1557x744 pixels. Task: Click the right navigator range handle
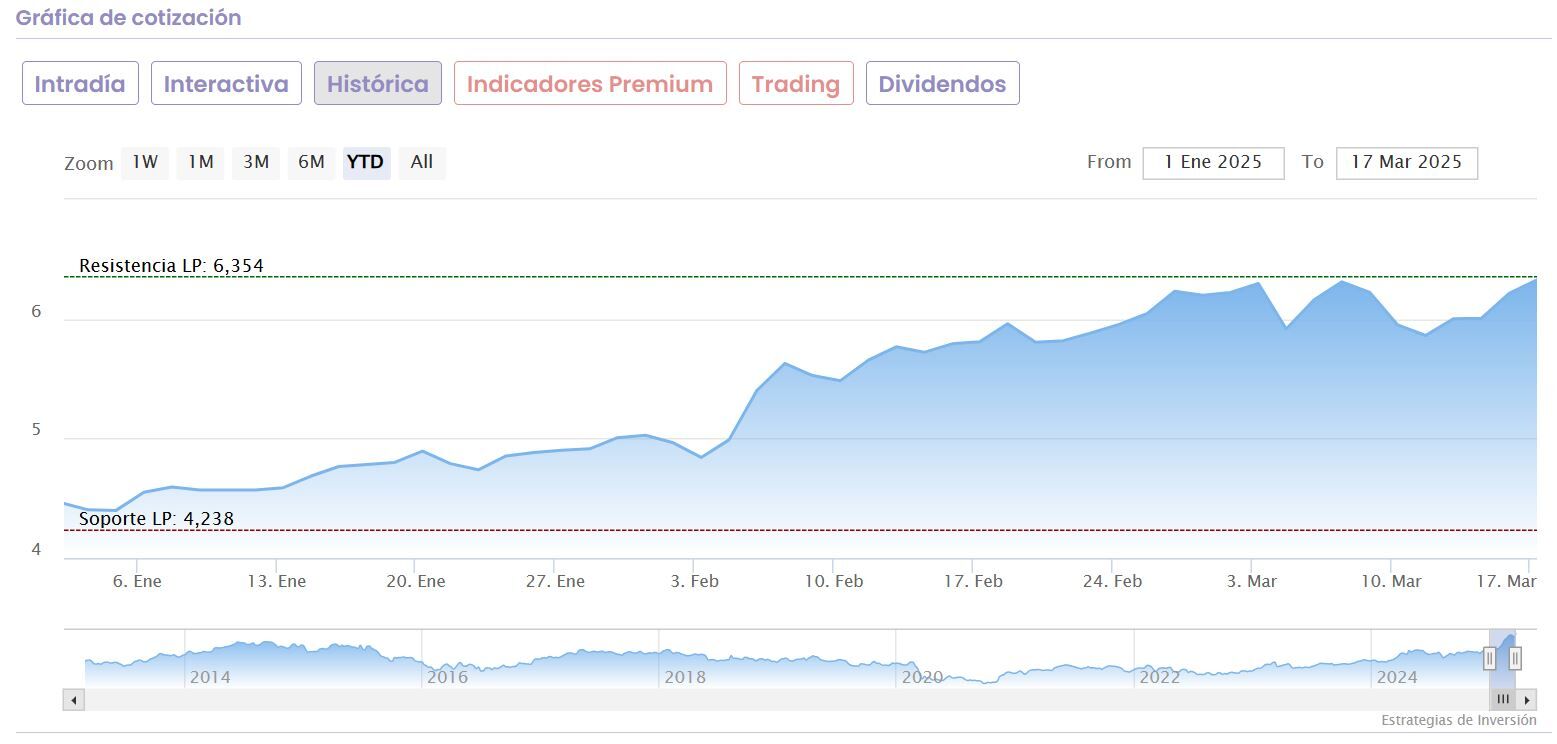(1515, 658)
